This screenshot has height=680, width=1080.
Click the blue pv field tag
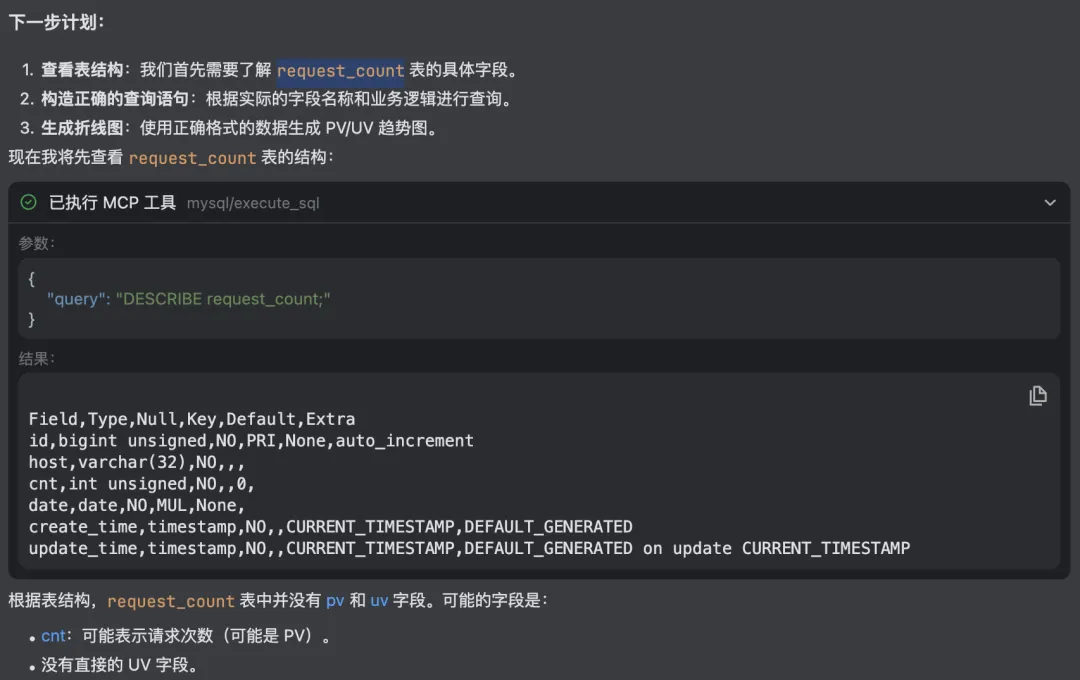tap(335, 601)
